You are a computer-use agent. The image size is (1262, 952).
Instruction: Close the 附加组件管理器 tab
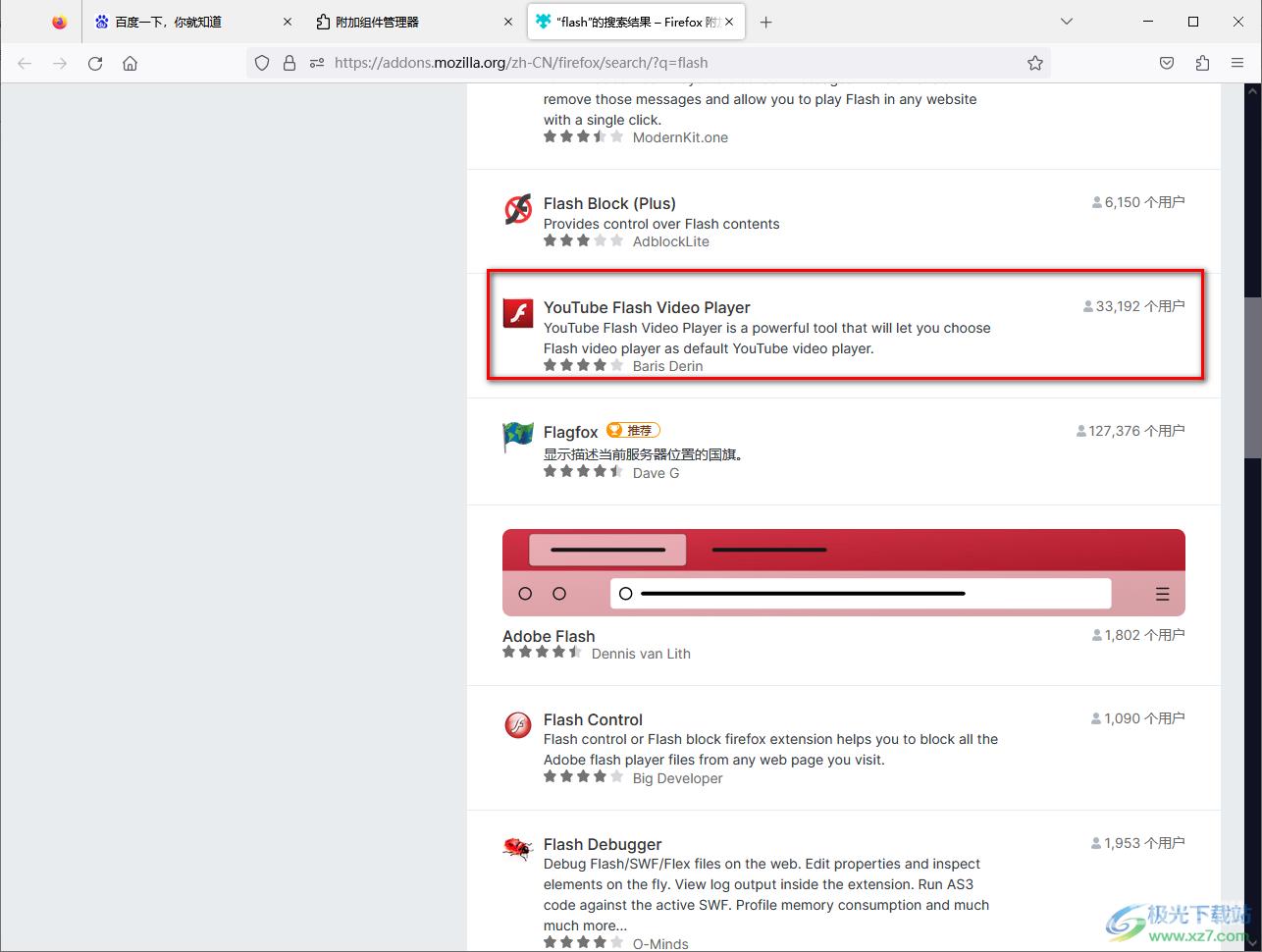pyautogui.click(x=508, y=22)
